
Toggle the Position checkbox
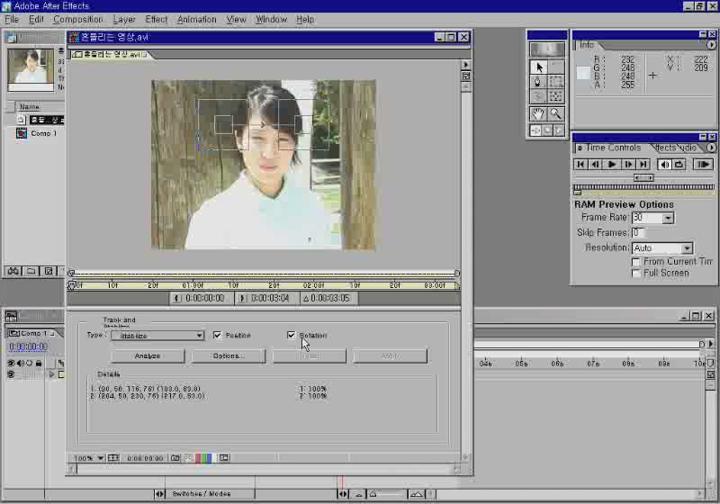[217, 335]
